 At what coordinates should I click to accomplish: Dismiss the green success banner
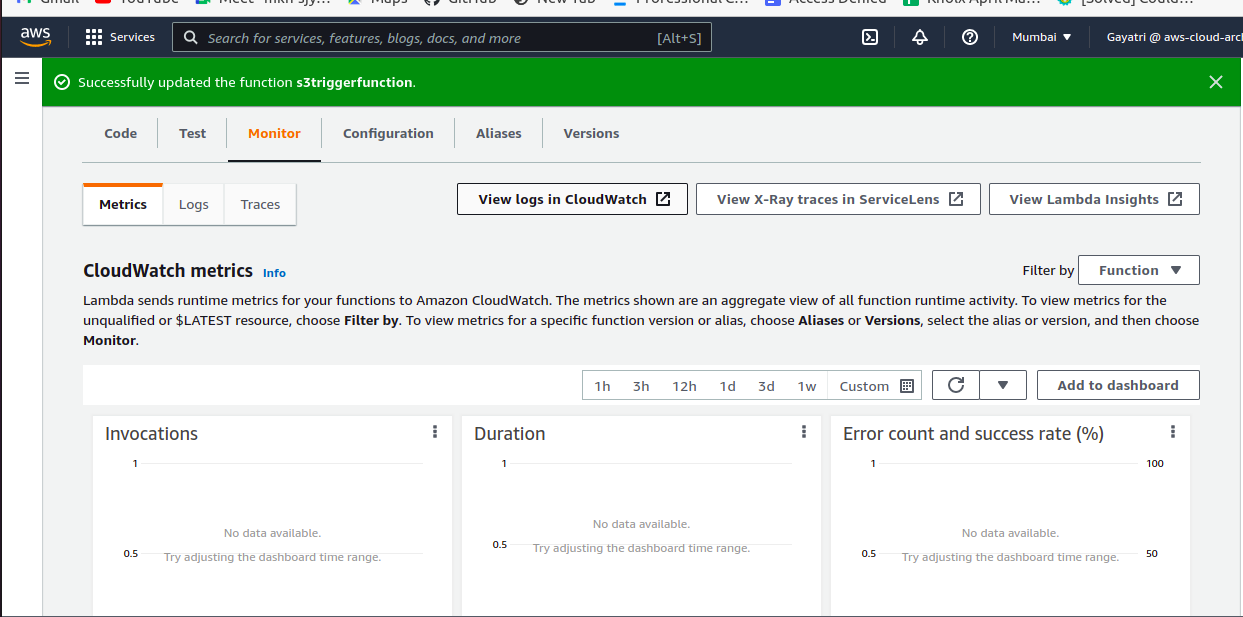click(1216, 82)
